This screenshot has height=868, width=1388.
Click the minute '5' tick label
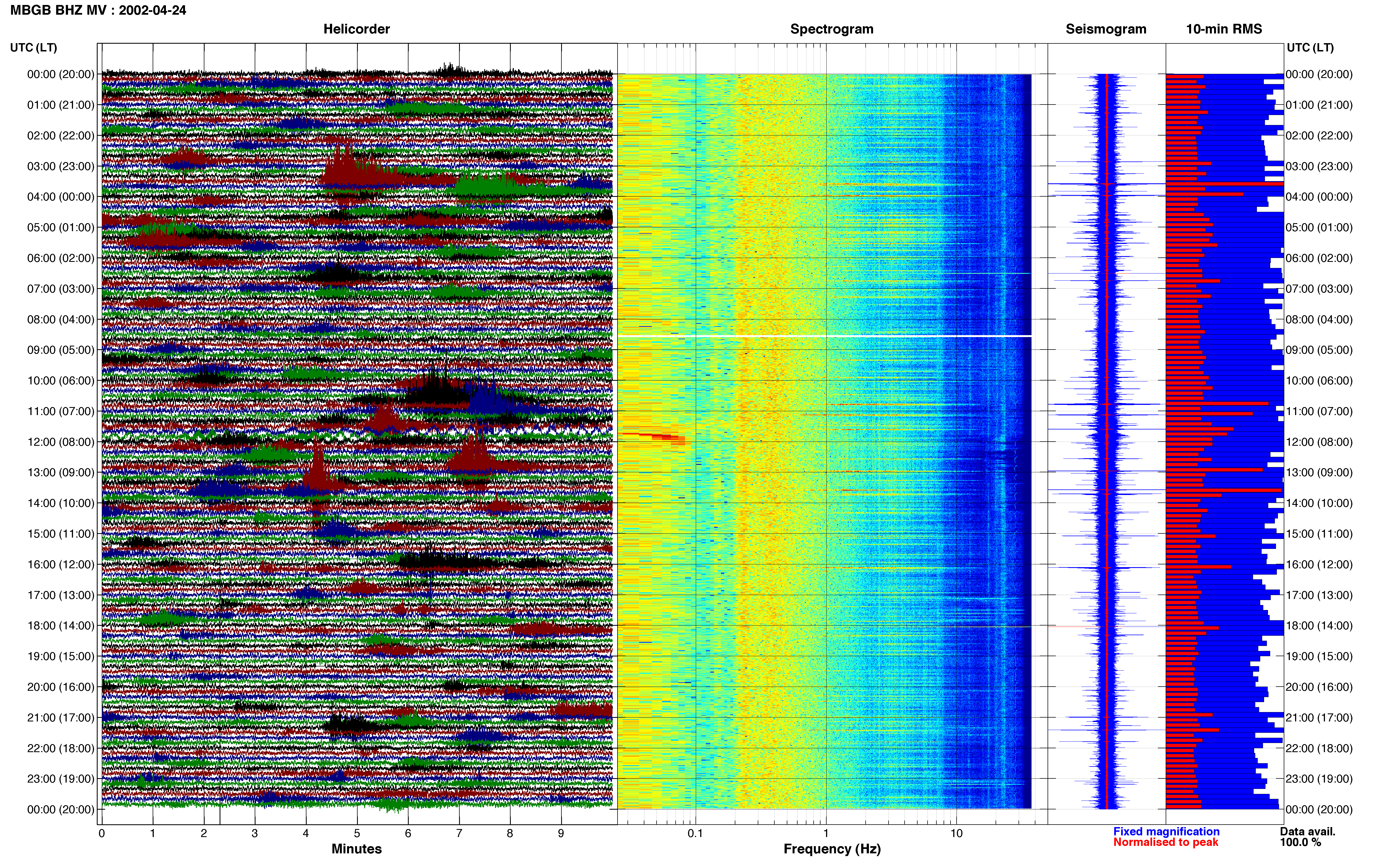tap(357, 833)
